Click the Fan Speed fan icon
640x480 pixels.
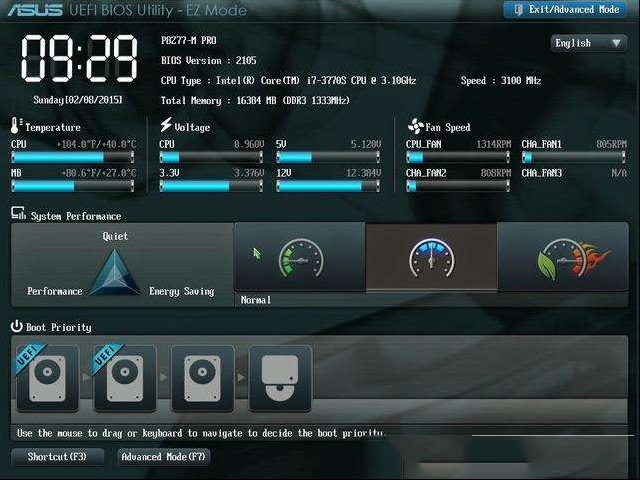(x=416, y=127)
